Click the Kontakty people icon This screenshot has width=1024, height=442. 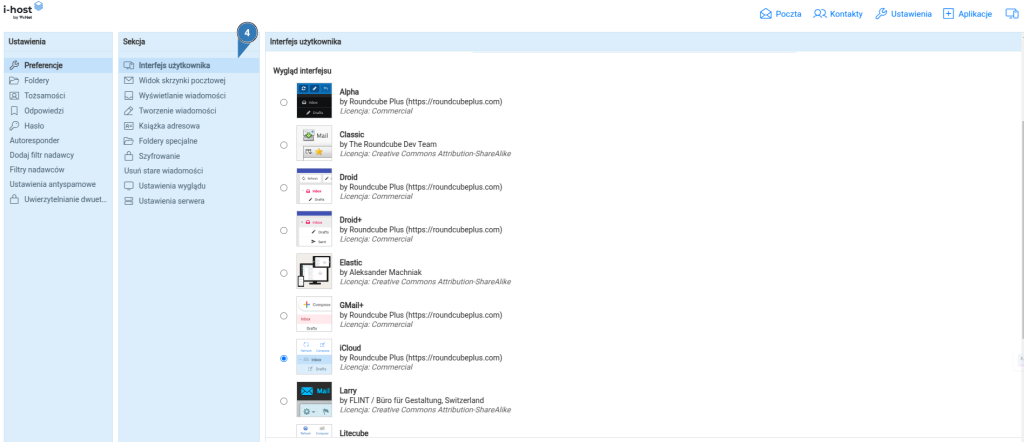click(x=820, y=14)
